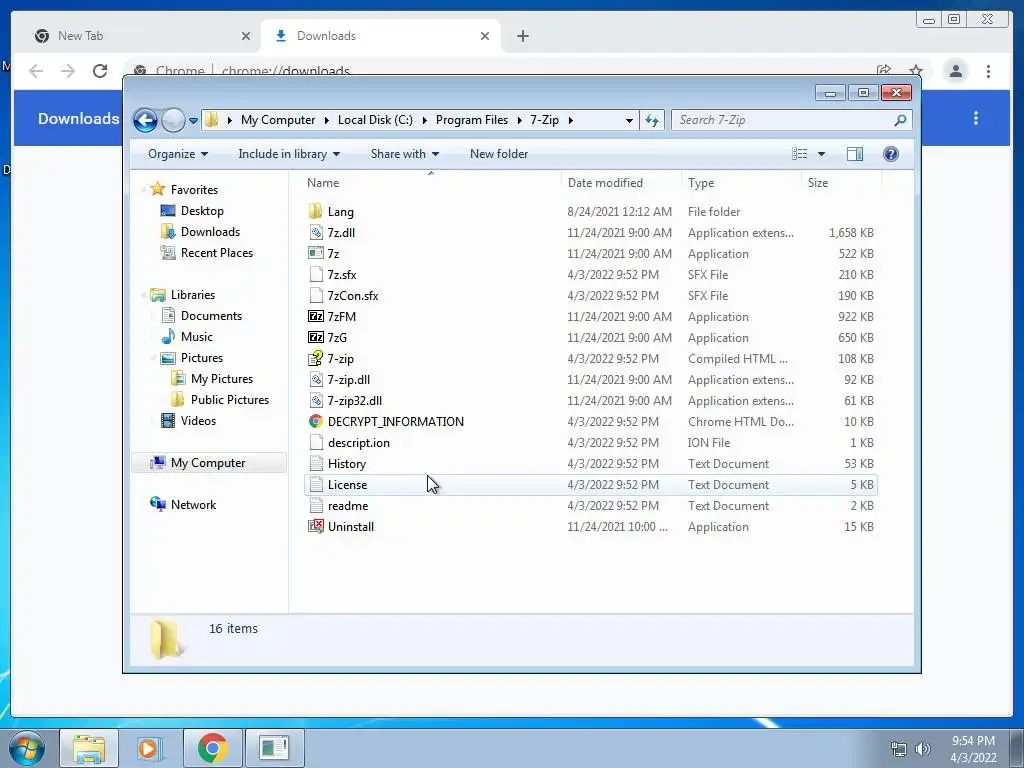Select the descript.ion file name

pos(359,443)
